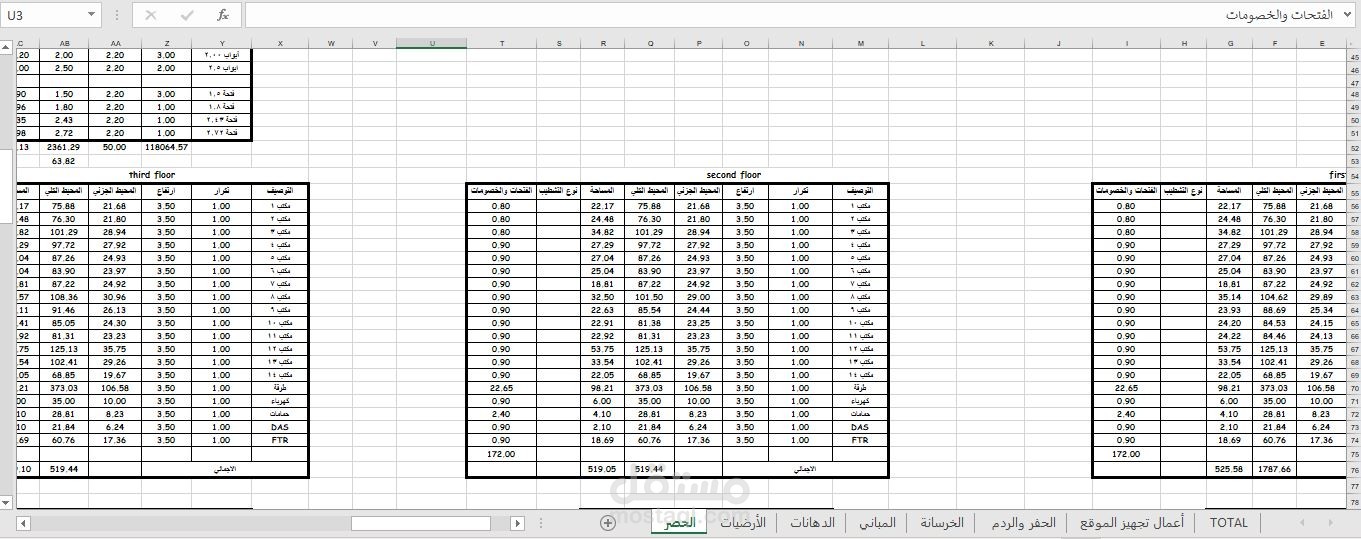Select row 70 header

(1353, 388)
